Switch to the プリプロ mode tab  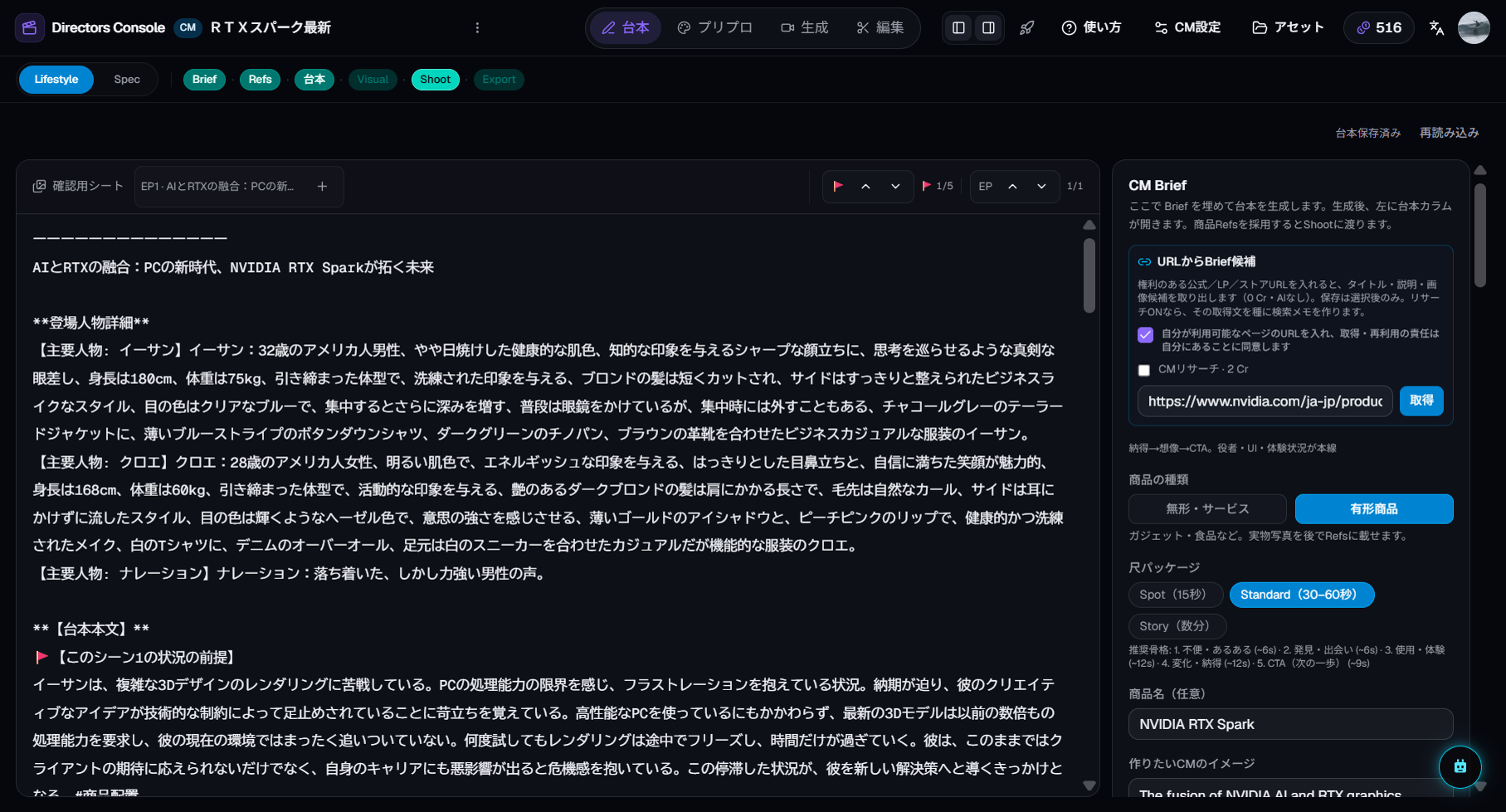click(x=714, y=27)
